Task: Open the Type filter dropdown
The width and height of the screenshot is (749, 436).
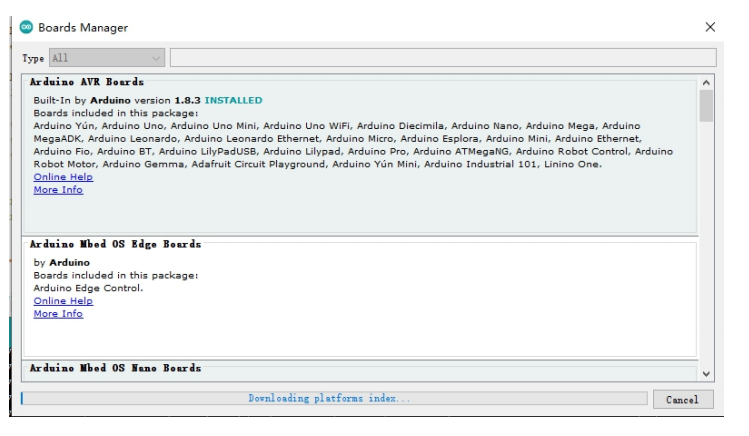Action: [107, 58]
